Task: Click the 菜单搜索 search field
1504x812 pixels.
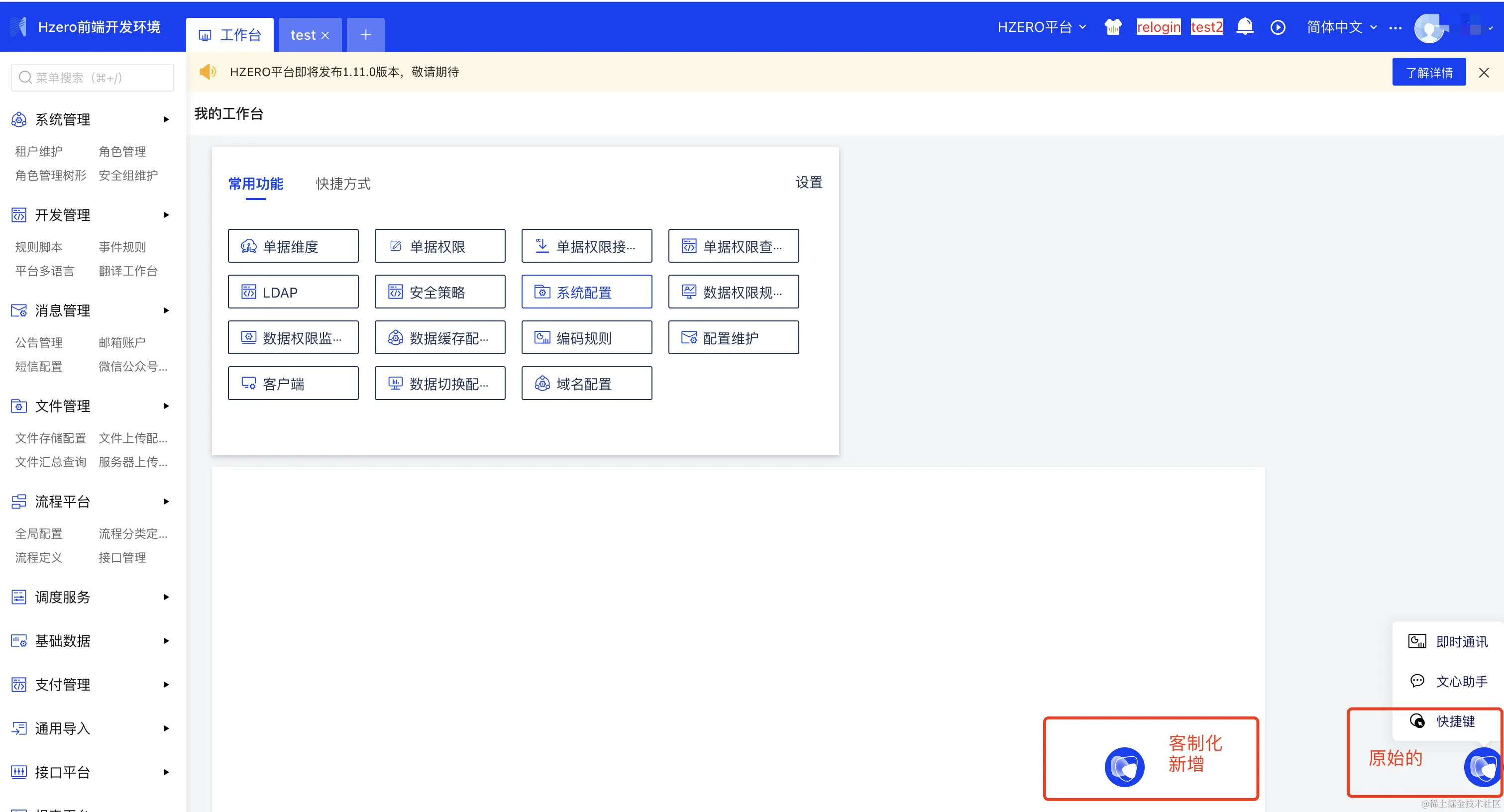Action: pos(92,78)
